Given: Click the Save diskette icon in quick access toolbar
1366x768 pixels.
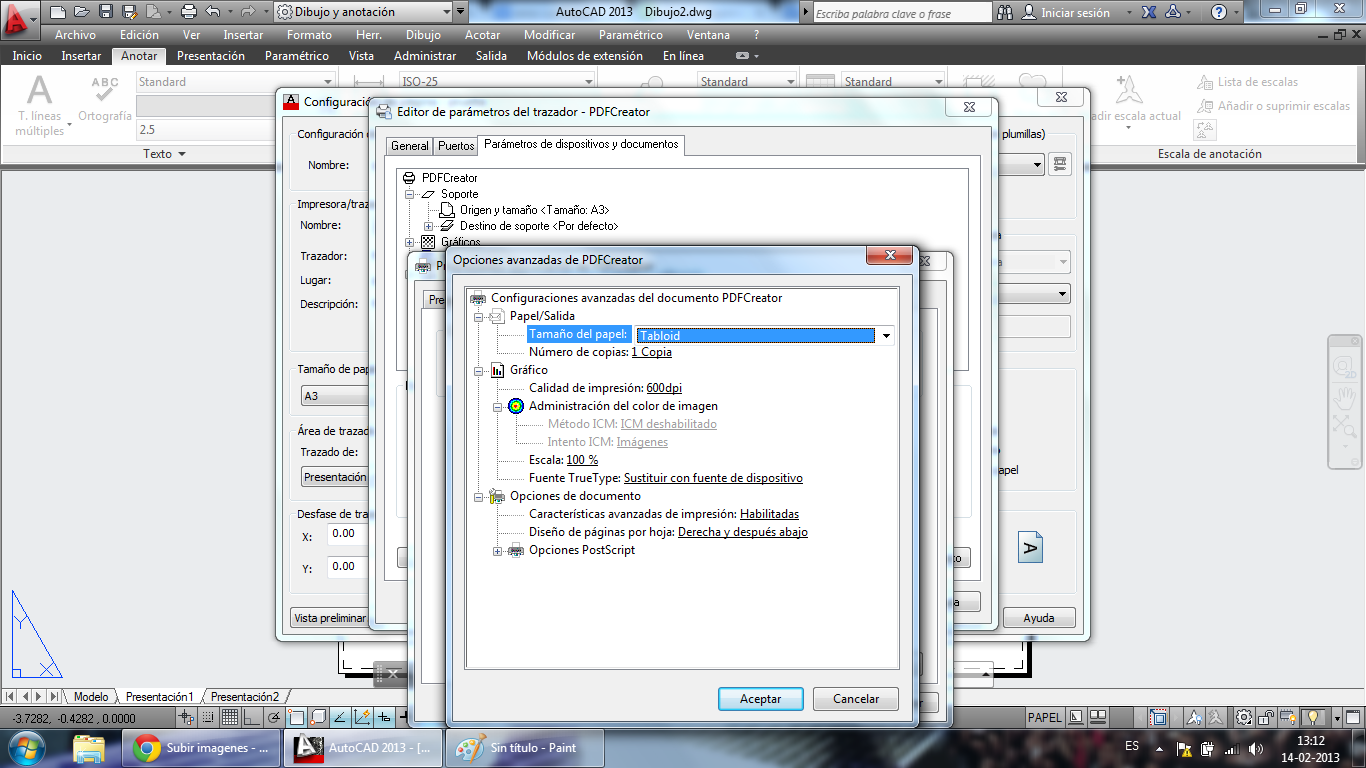Looking at the screenshot, I should [x=105, y=12].
